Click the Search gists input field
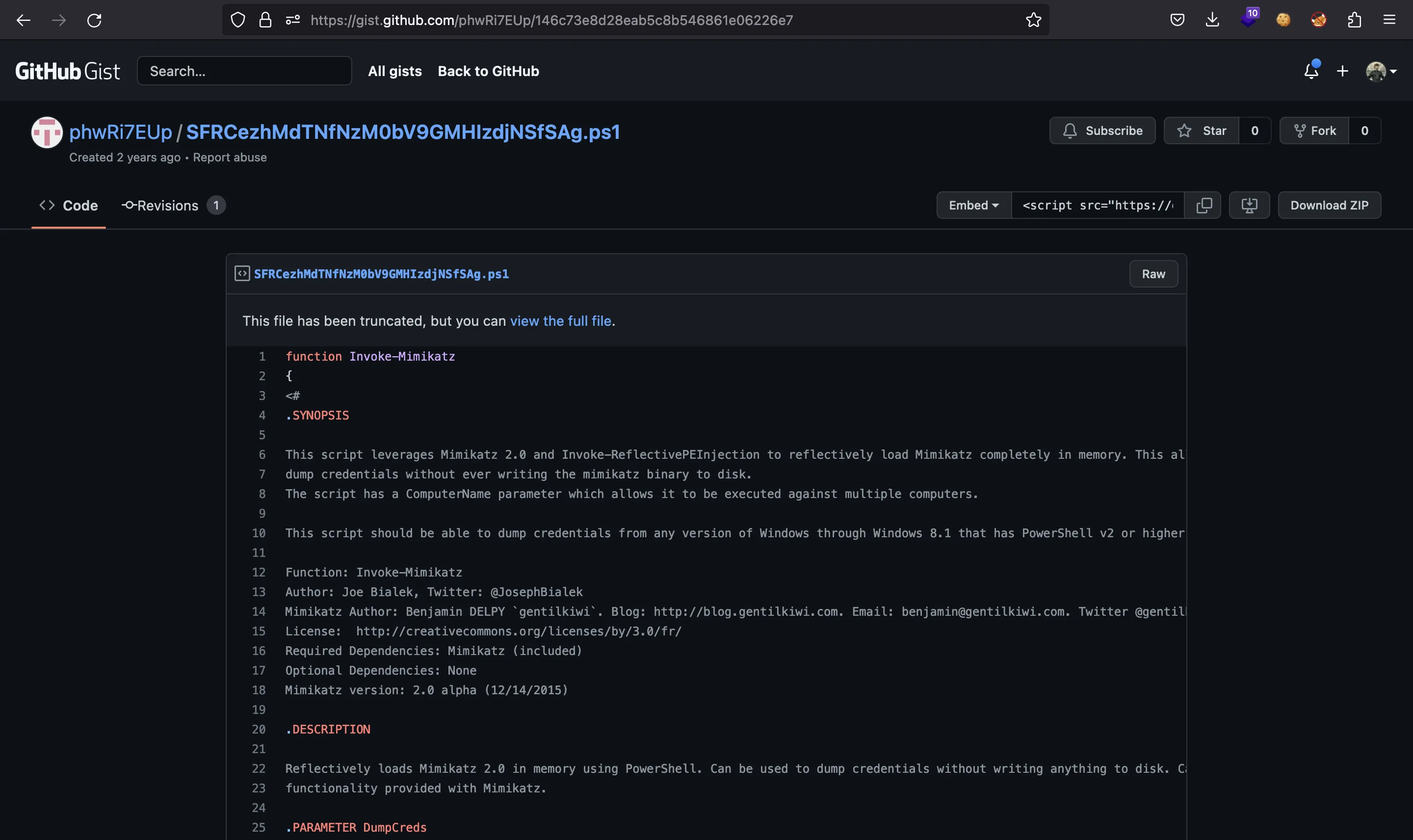 click(245, 70)
